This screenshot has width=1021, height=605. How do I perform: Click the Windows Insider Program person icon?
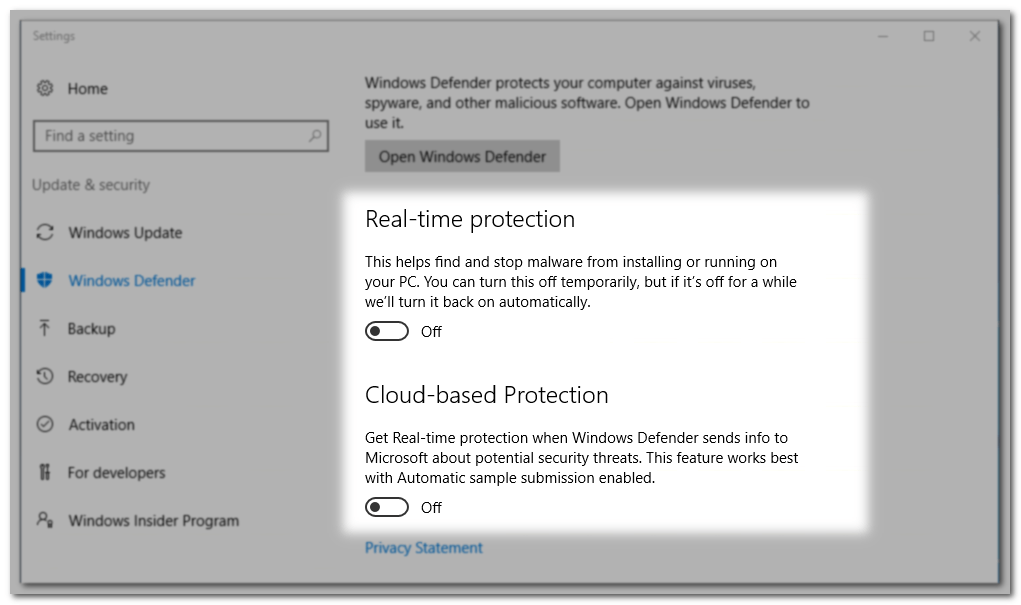(45, 520)
